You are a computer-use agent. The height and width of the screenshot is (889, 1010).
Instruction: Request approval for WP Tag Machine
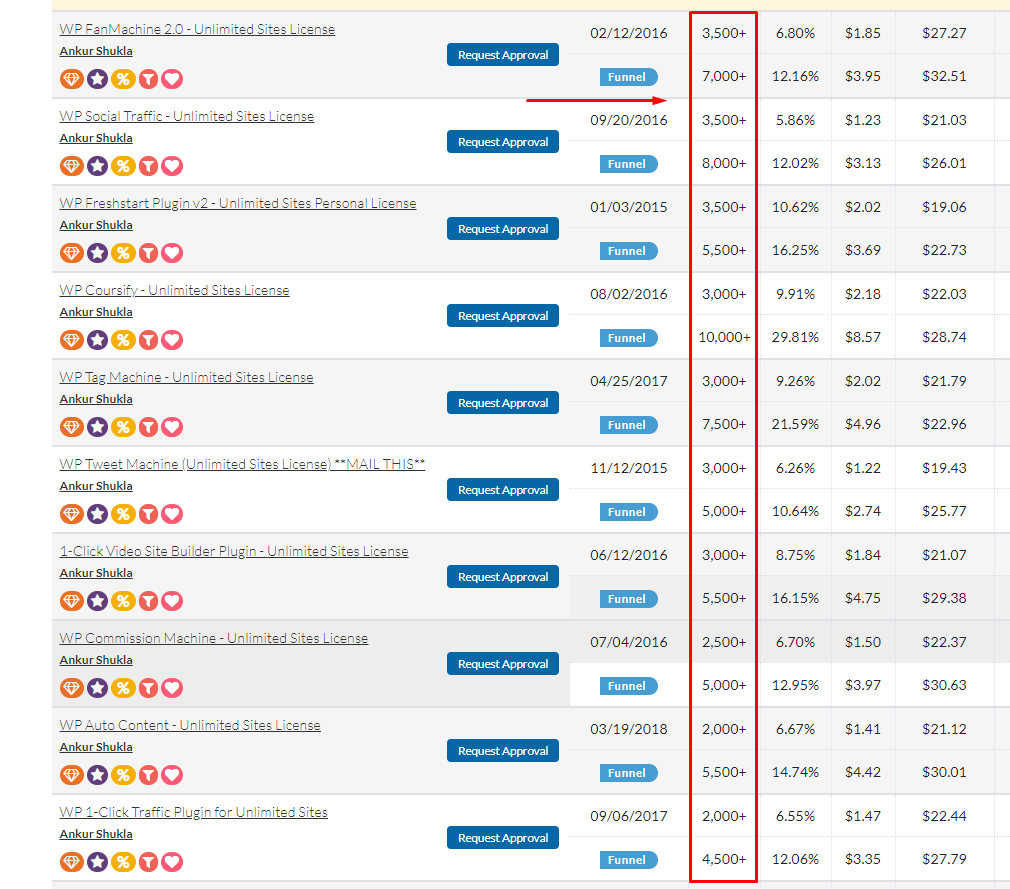503,403
